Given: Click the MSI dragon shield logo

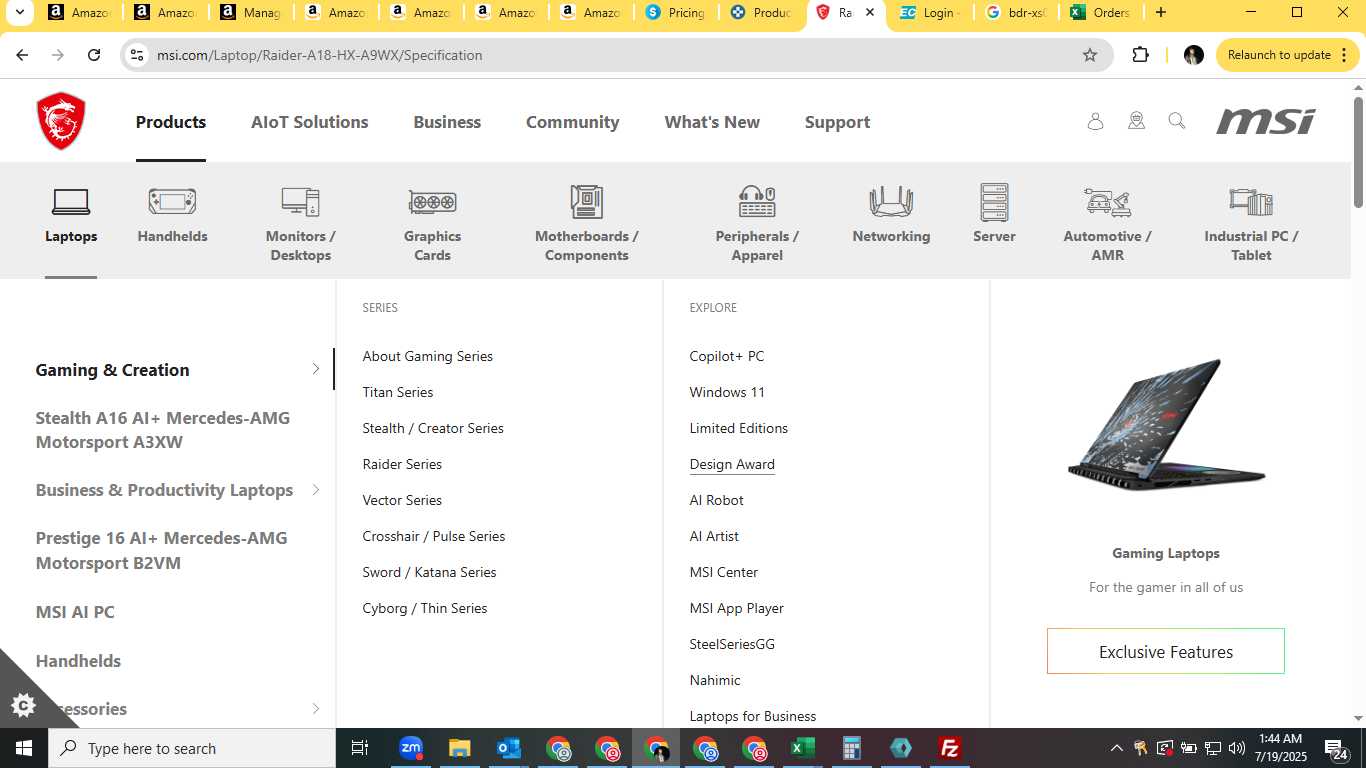Looking at the screenshot, I should coord(61,121).
